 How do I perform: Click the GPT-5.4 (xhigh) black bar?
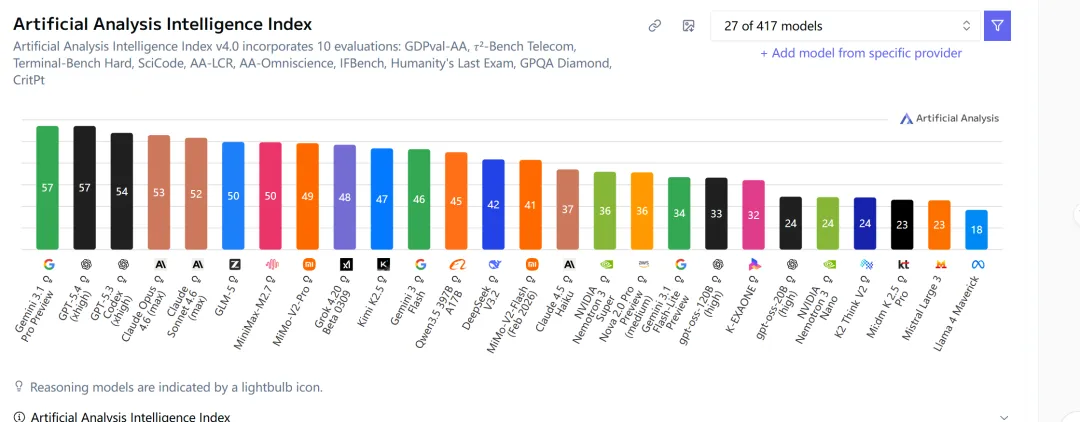click(x=84, y=188)
